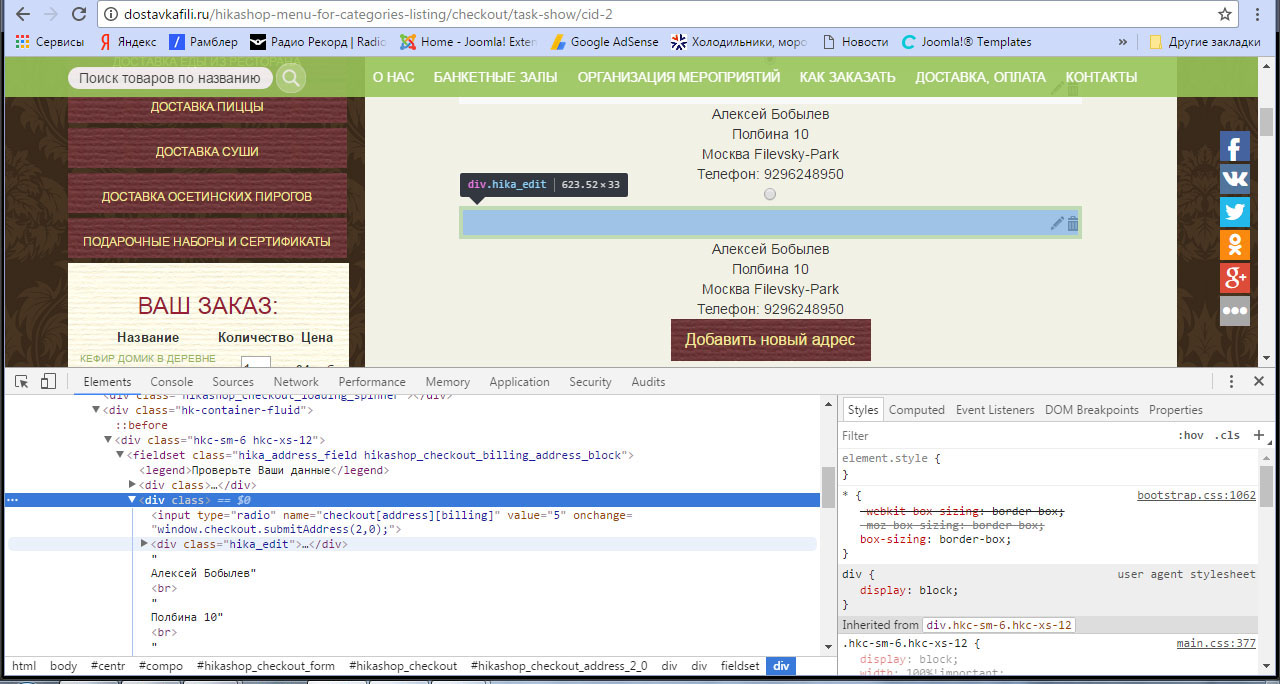Open the Computed styles tab
Image resolution: width=1280 pixels, height=684 pixels.
click(916, 410)
